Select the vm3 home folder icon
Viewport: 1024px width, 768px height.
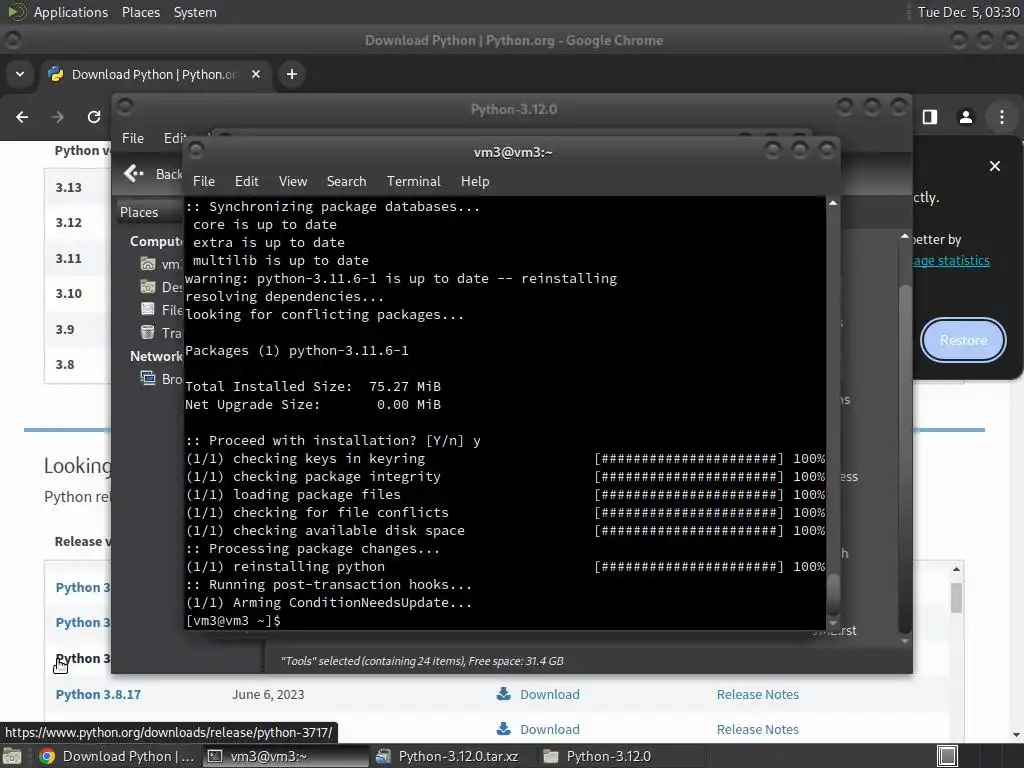pyautogui.click(x=148, y=264)
